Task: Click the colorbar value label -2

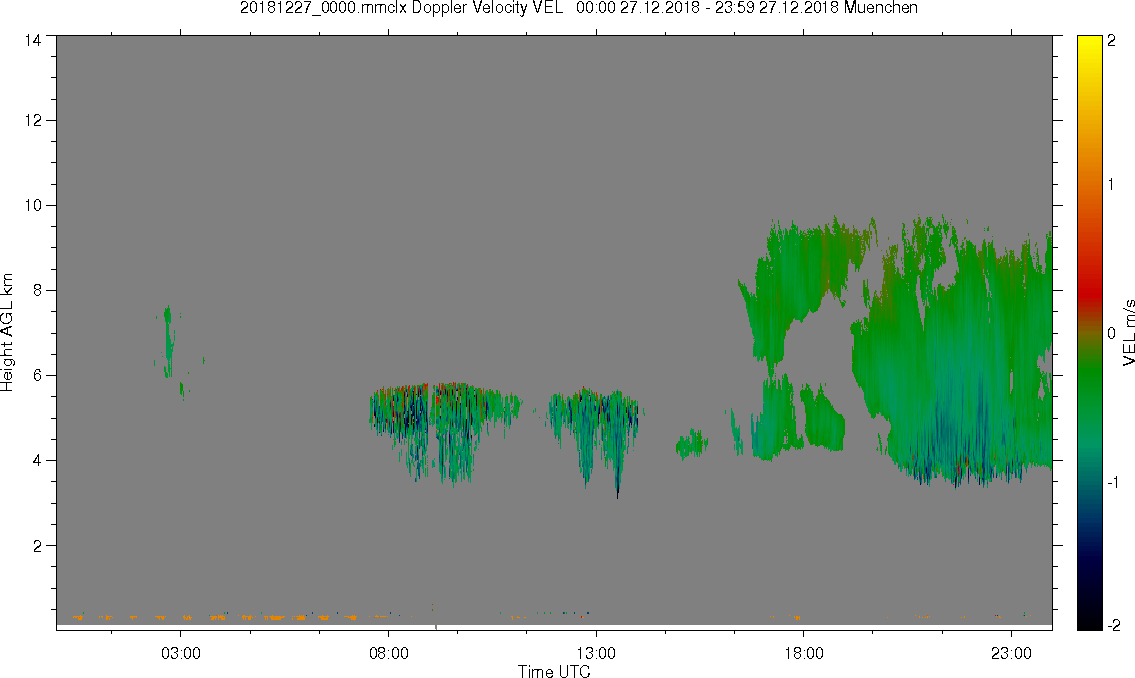Action: [x=1113, y=625]
